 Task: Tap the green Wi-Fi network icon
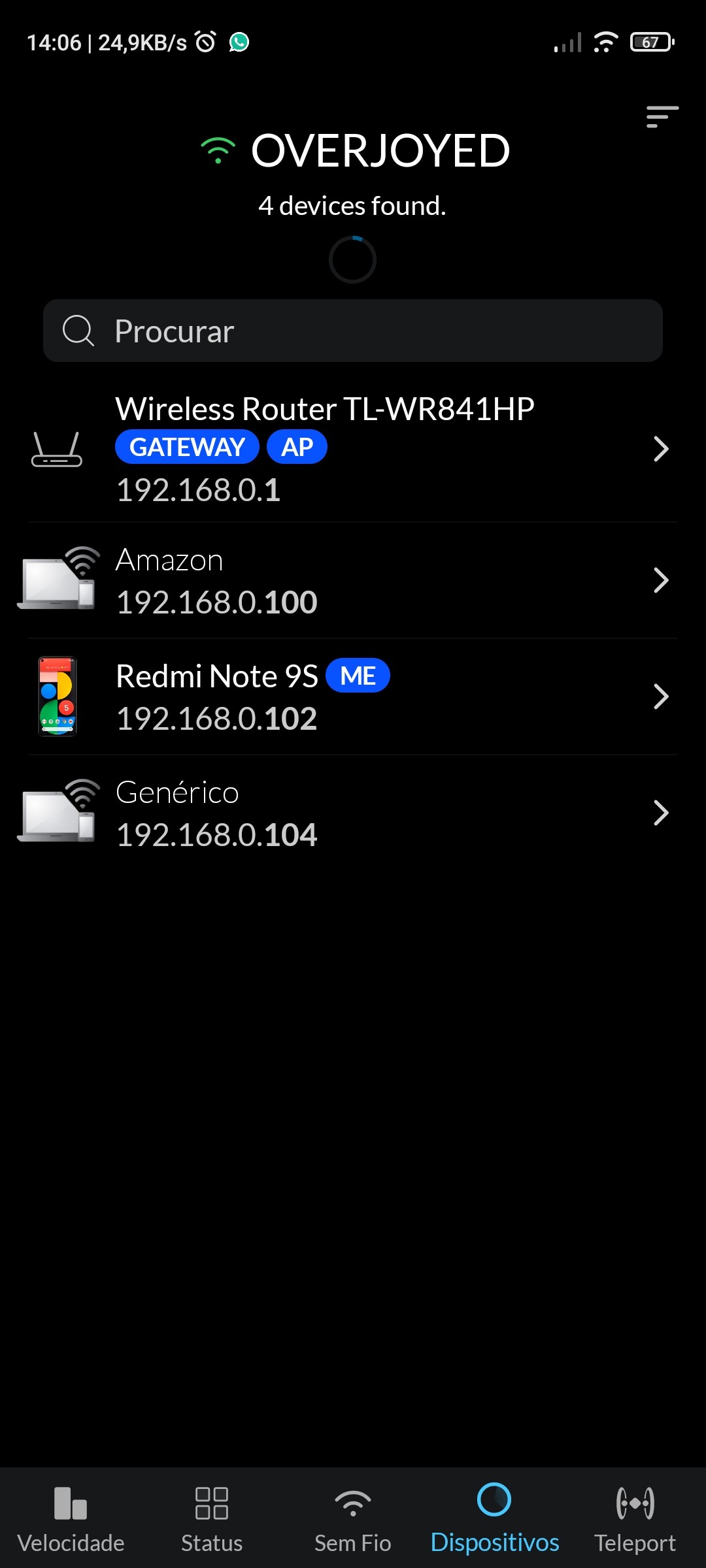pos(218,151)
